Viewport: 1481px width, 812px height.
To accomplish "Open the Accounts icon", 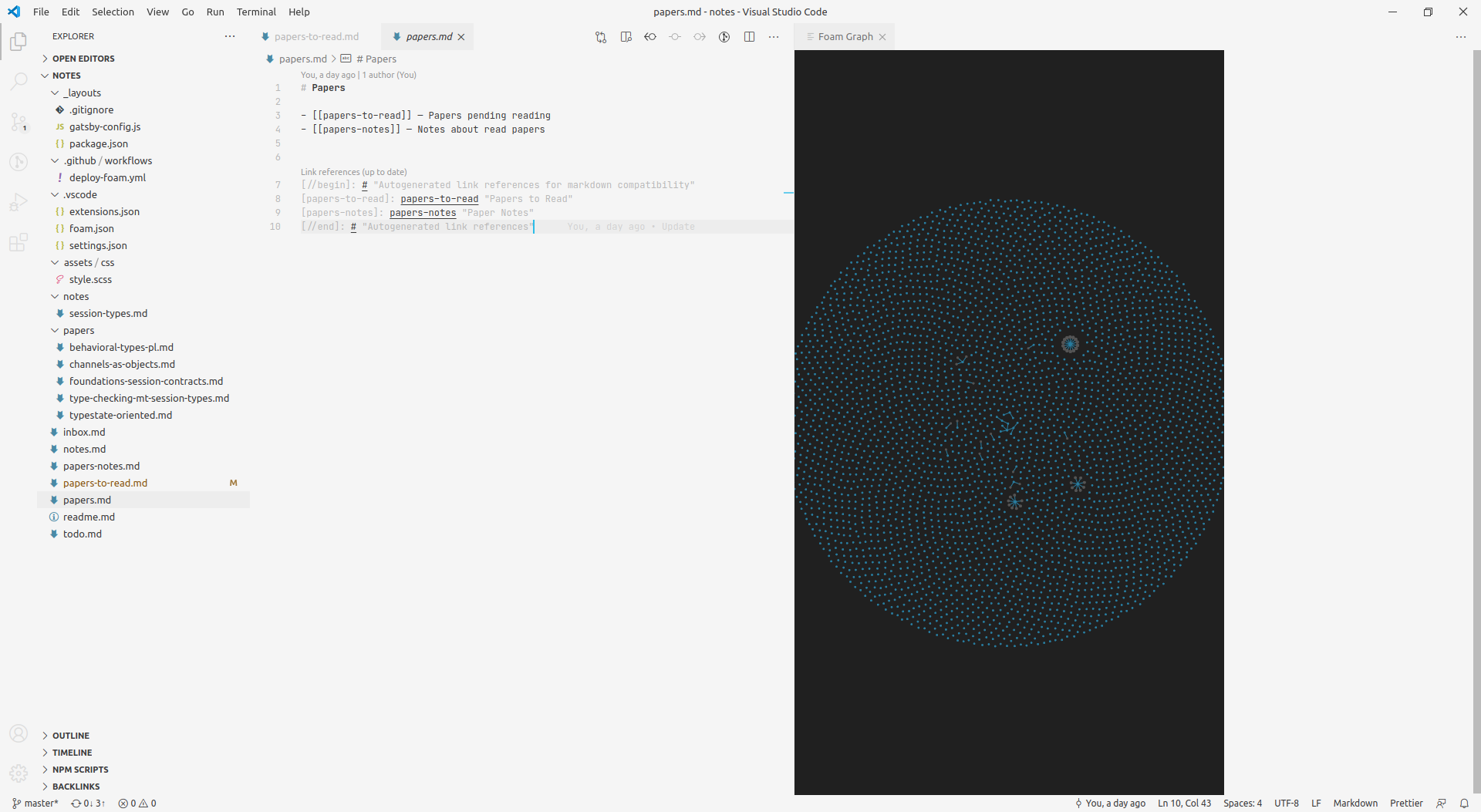I will 19,733.
